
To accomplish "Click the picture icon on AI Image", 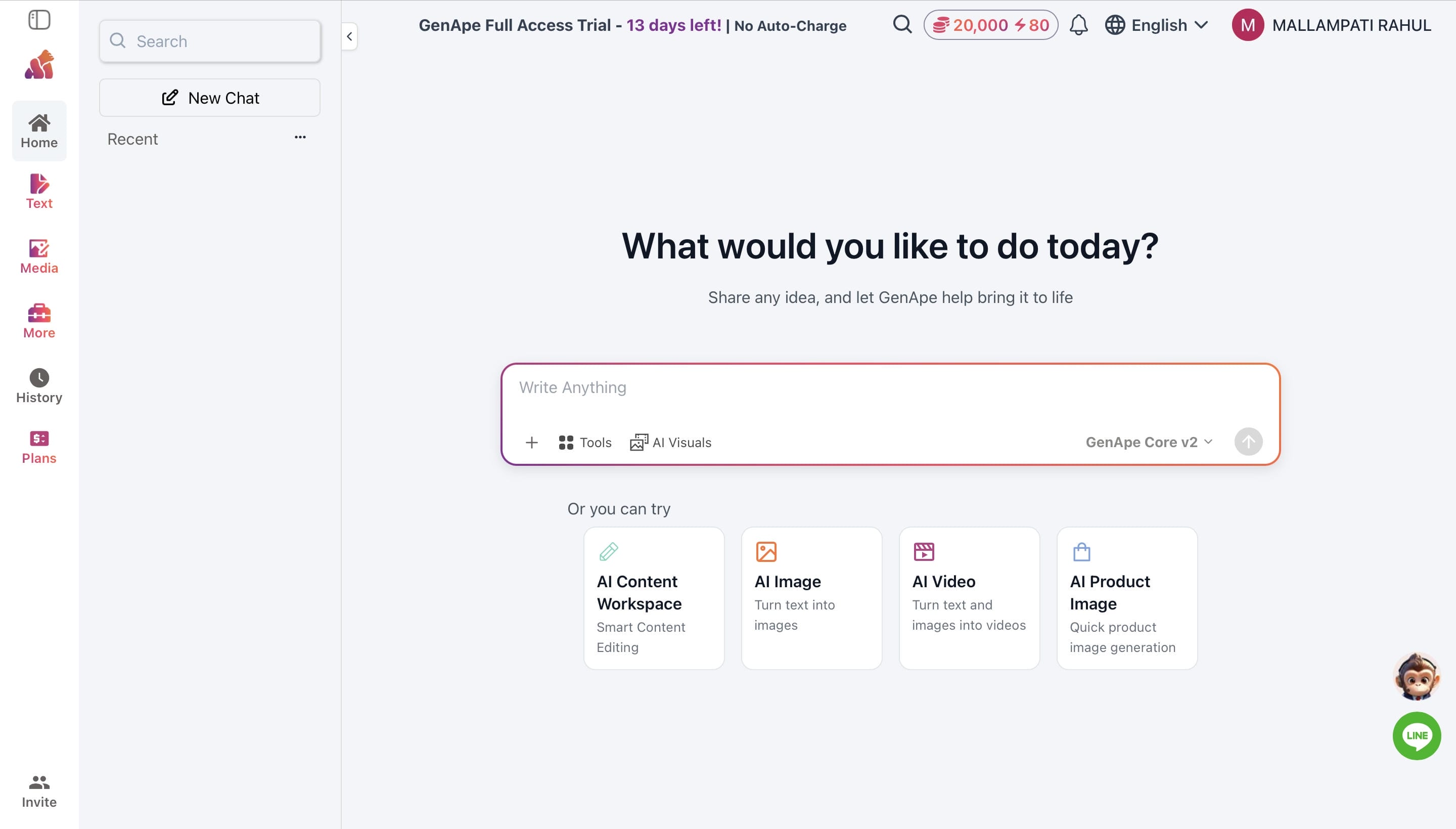I will pyautogui.click(x=766, y=552).
